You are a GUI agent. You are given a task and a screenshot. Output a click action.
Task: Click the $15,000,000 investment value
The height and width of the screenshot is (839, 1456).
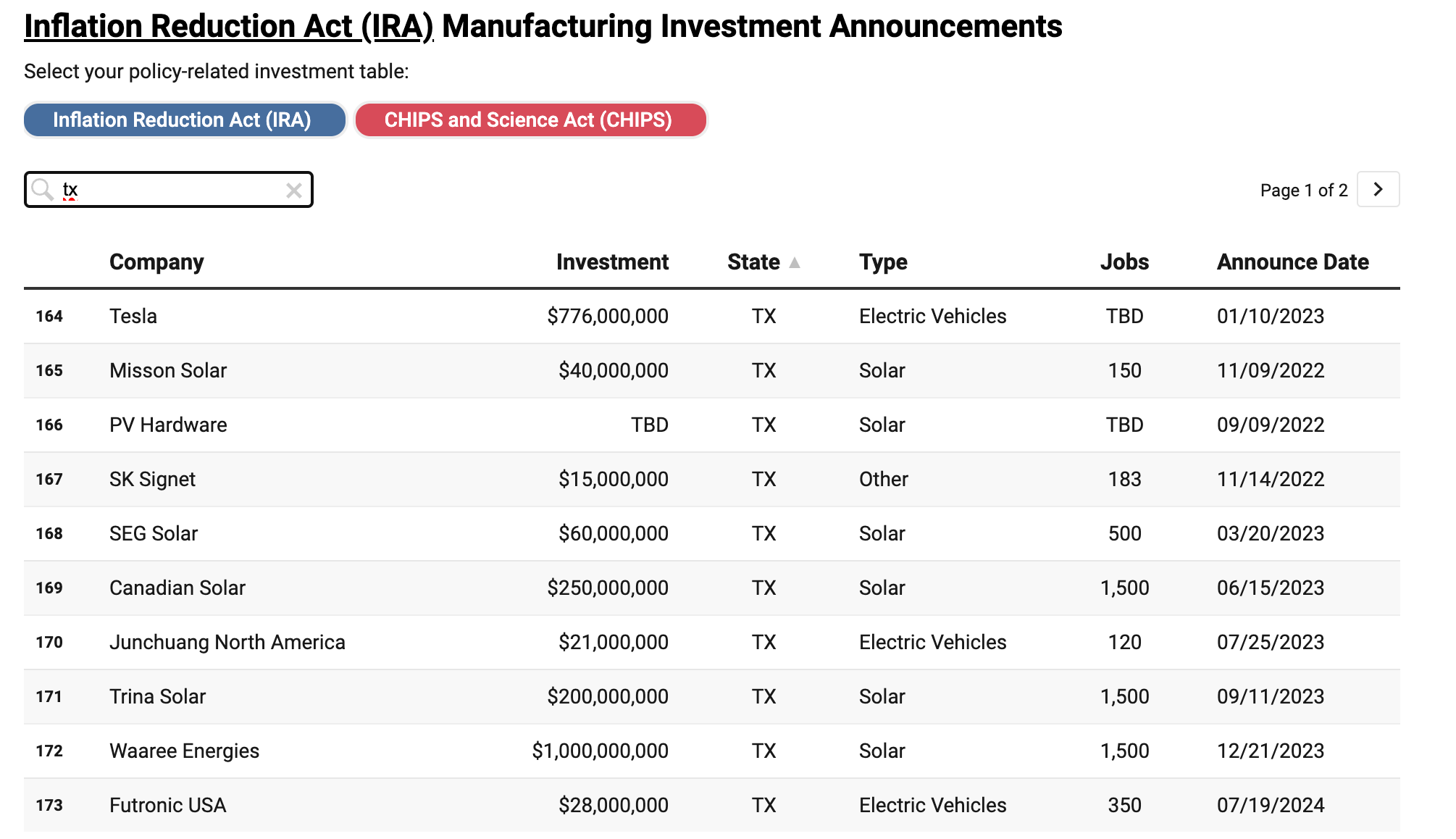(614, 479)
